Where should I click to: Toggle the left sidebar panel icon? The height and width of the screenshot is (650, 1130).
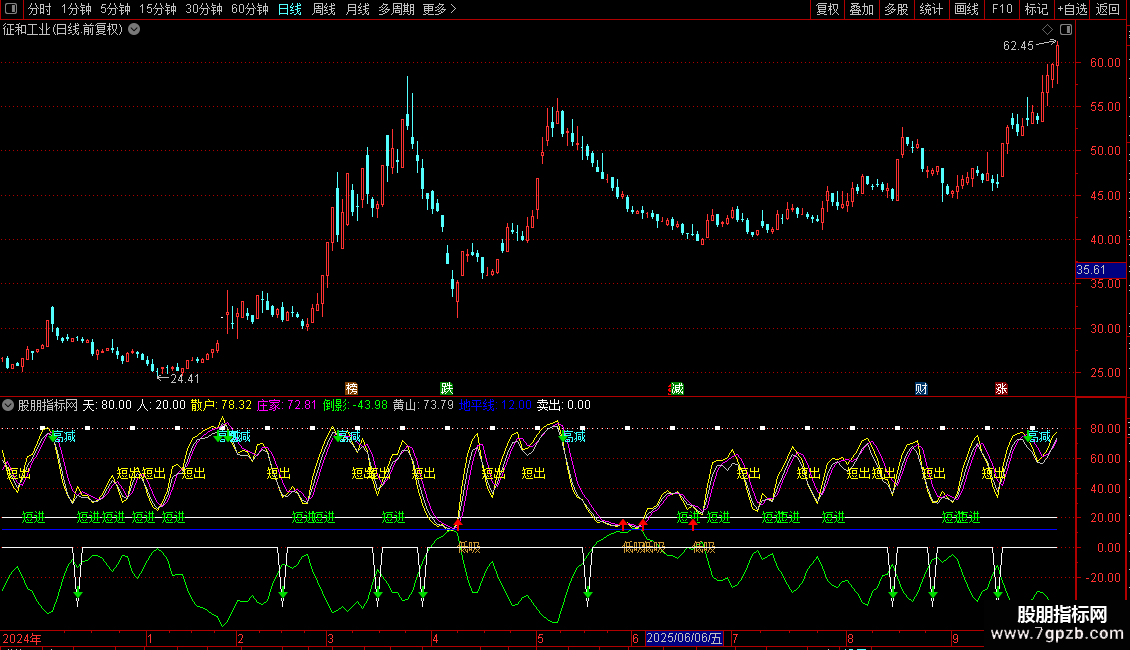11,9
